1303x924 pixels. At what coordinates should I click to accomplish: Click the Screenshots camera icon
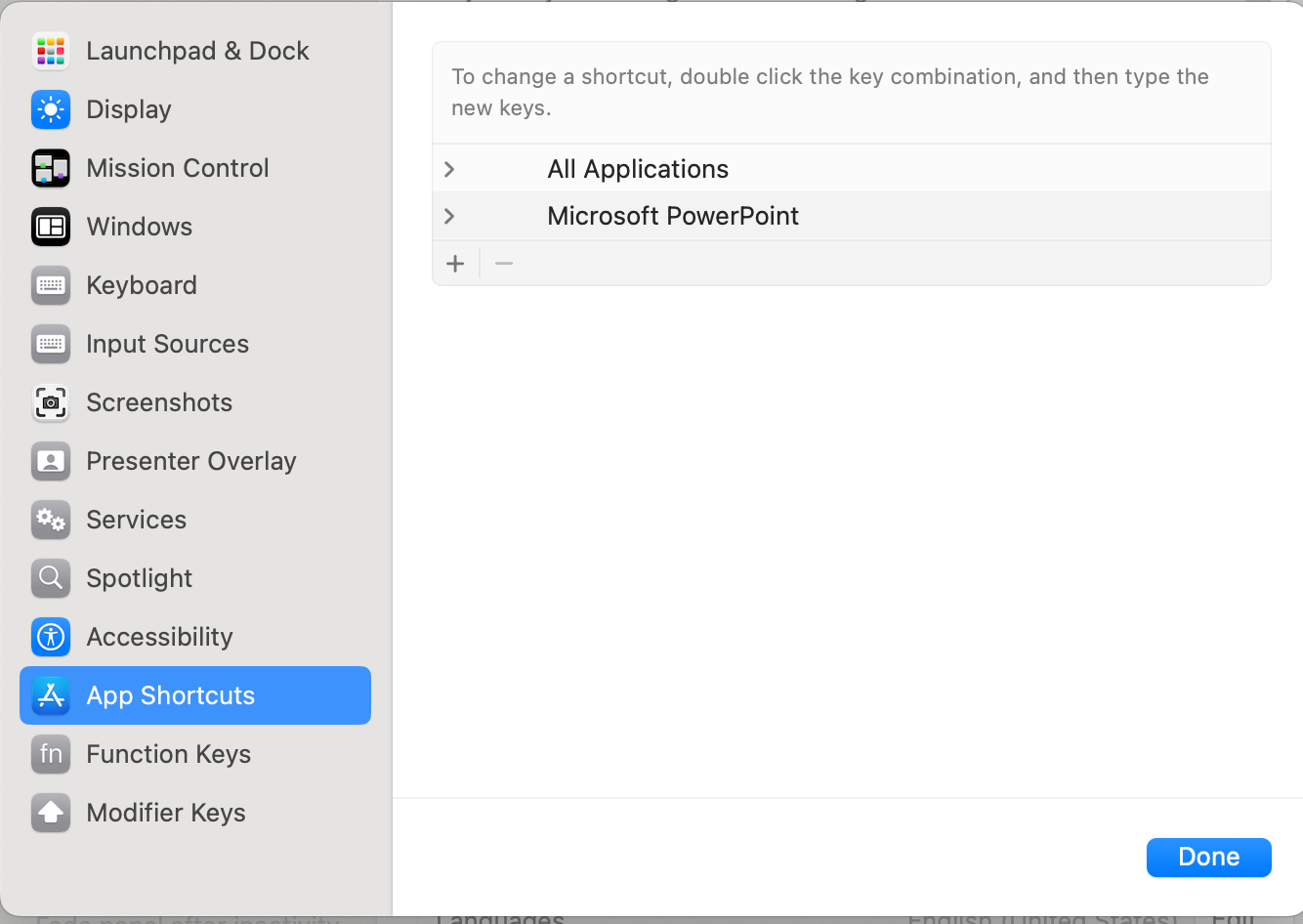pyautogui.click(x=51, y=402)
